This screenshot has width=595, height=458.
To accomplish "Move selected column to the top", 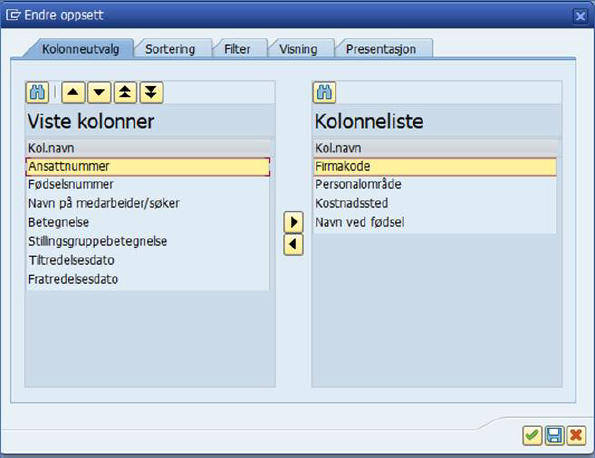I will click(125, 92).
